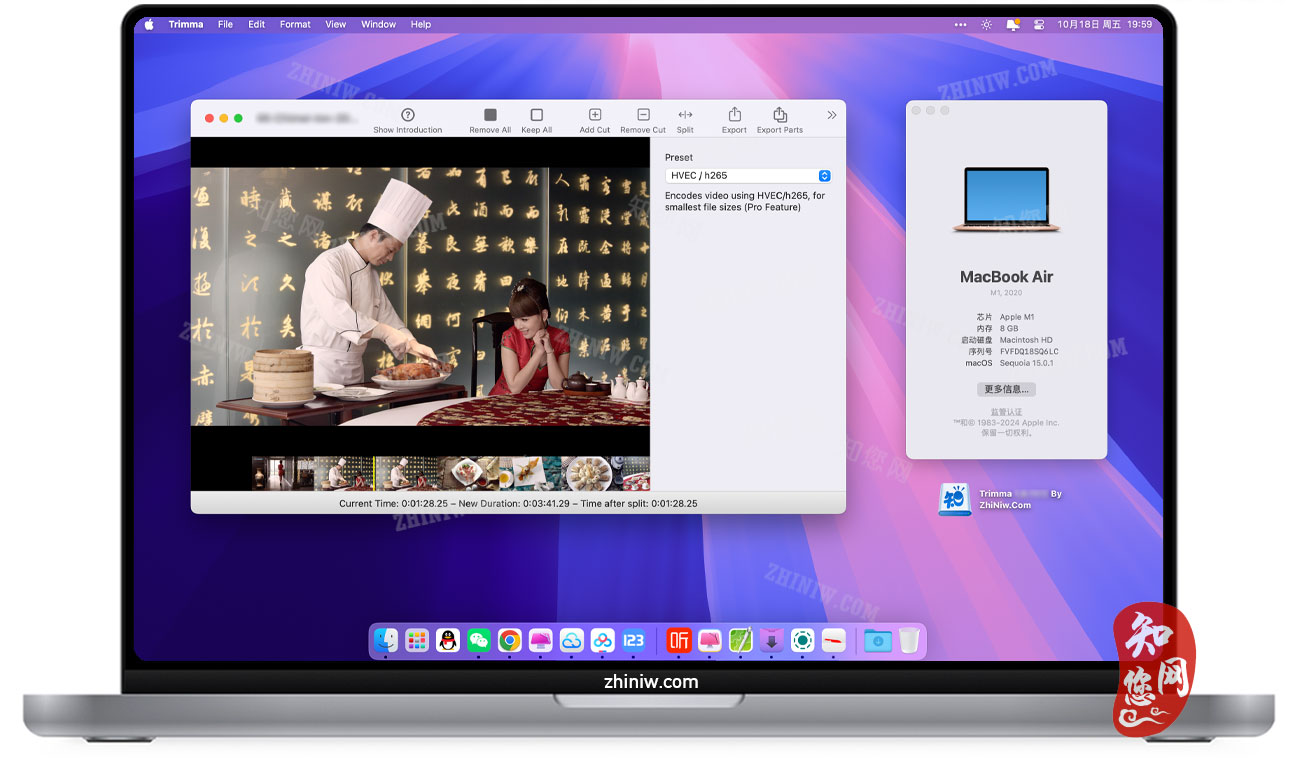
Task: Click the Remove Cut toolbar icon
Action: tap(643, 115)
